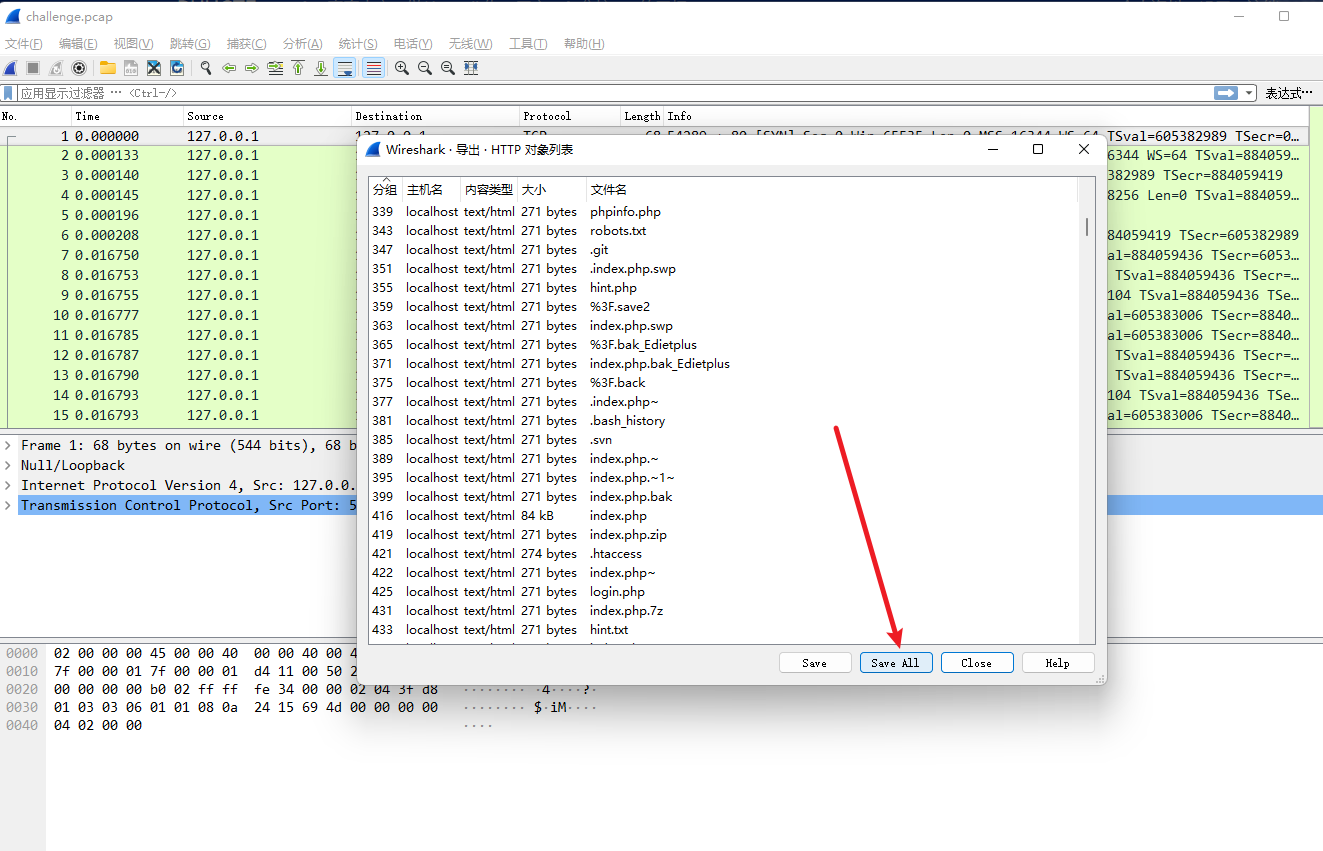Expand Frame 1 details tree row
The width and height of the screenshot is (1323, 851).
[x=9, y=445]
